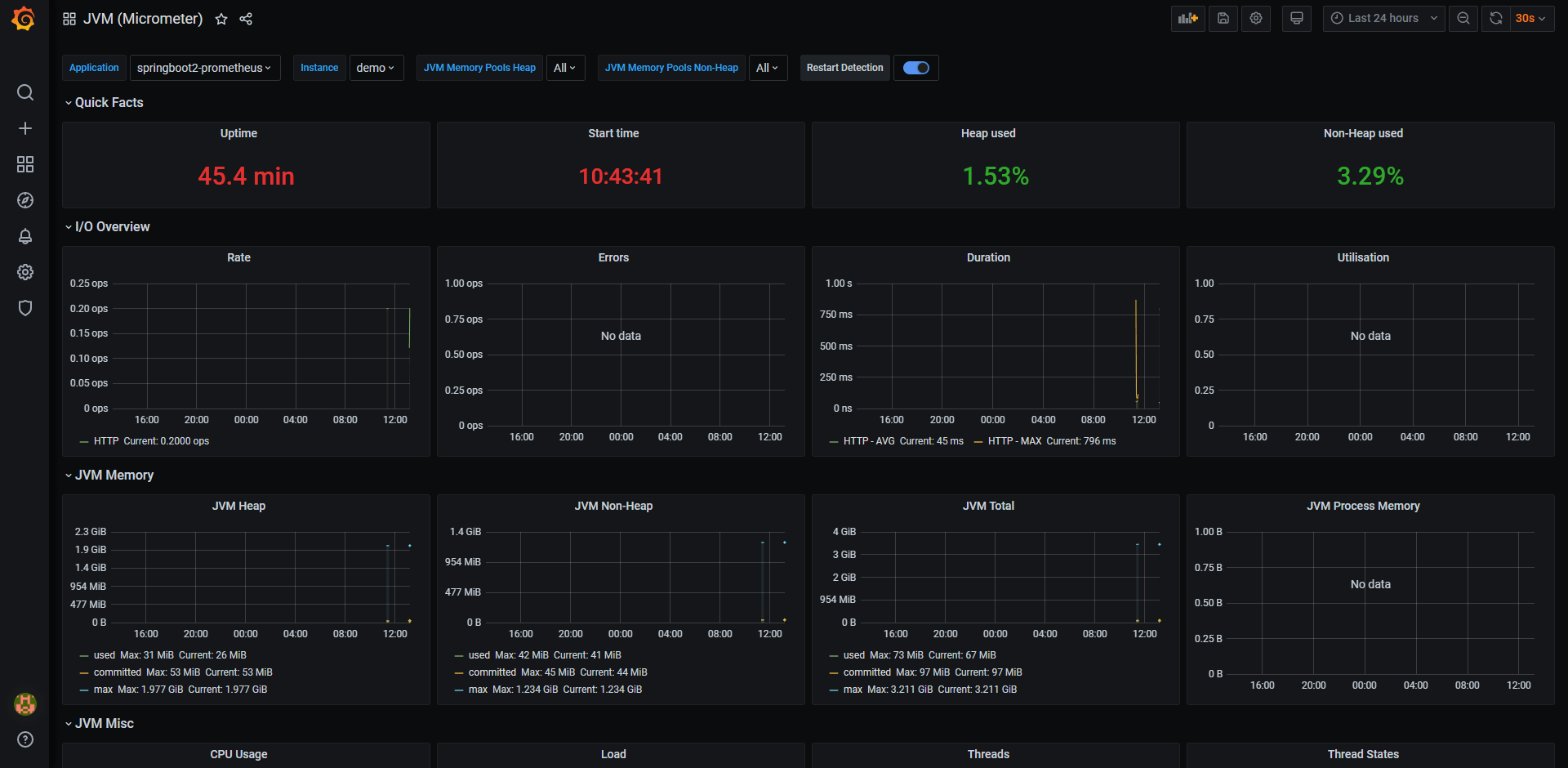
Task: Open the 30s refresh interval dropdown
Action: click(1531, 18)
